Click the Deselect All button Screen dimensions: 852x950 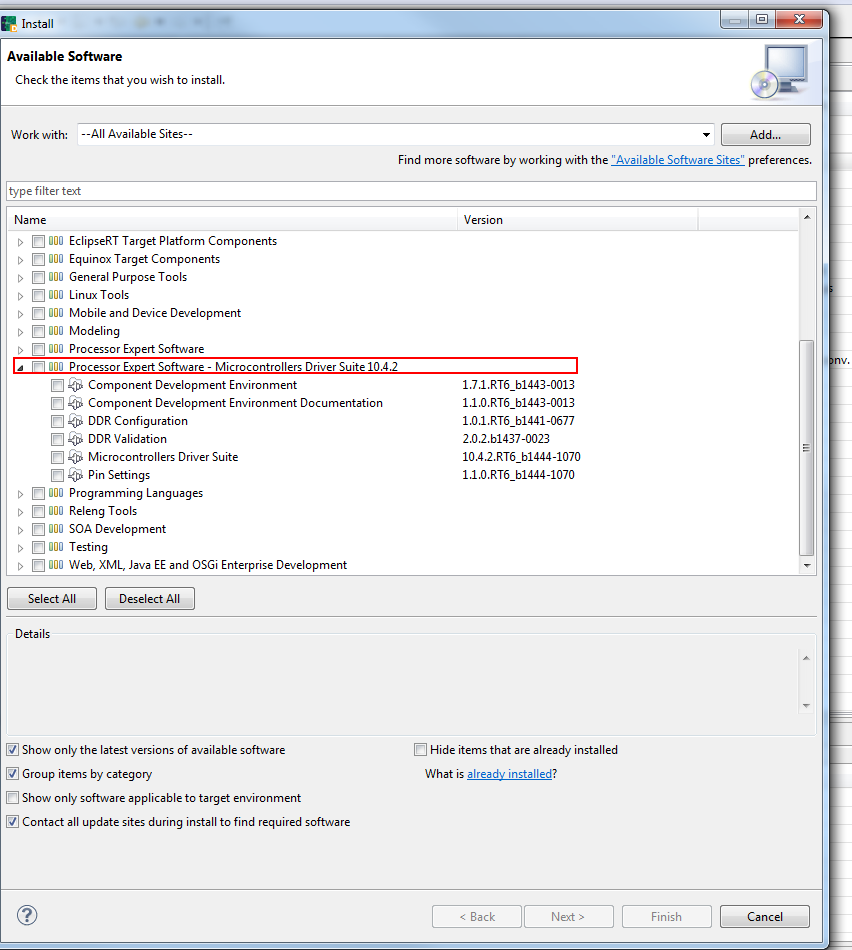[150, 599]
